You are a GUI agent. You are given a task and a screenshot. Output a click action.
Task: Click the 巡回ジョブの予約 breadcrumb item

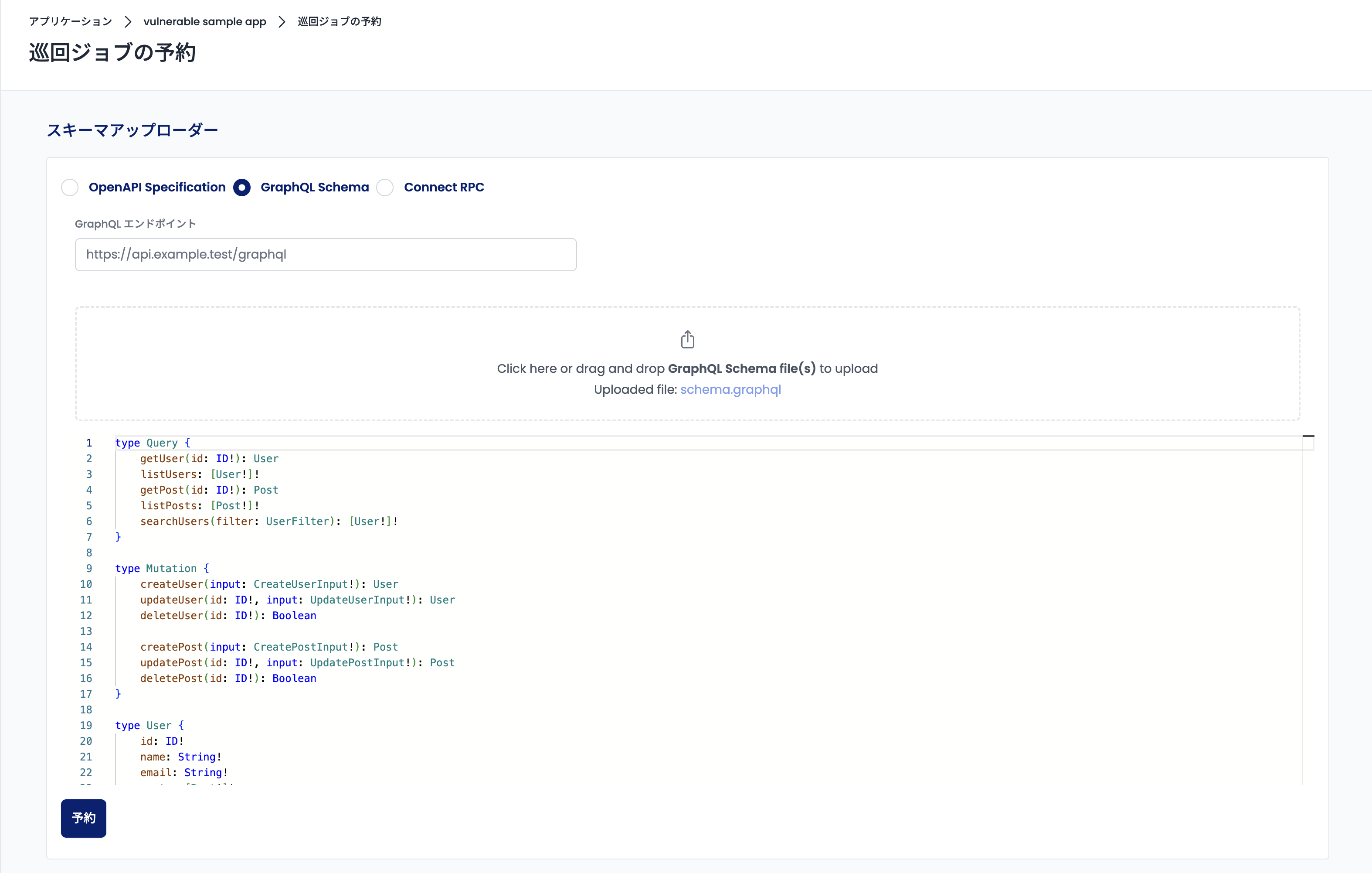(x=340, y=22)
